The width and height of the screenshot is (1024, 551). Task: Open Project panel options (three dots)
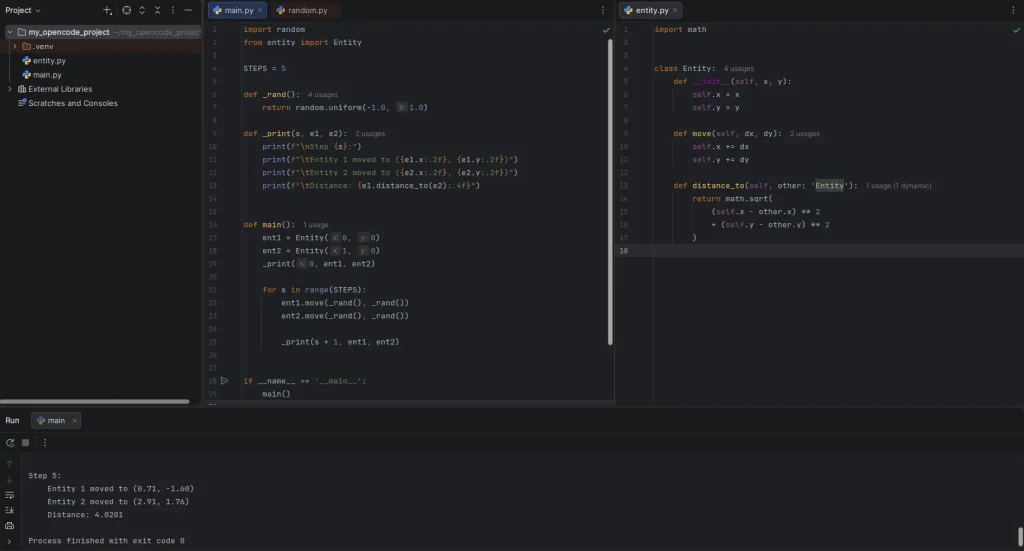pyautogui.click(x=173, y=10)
